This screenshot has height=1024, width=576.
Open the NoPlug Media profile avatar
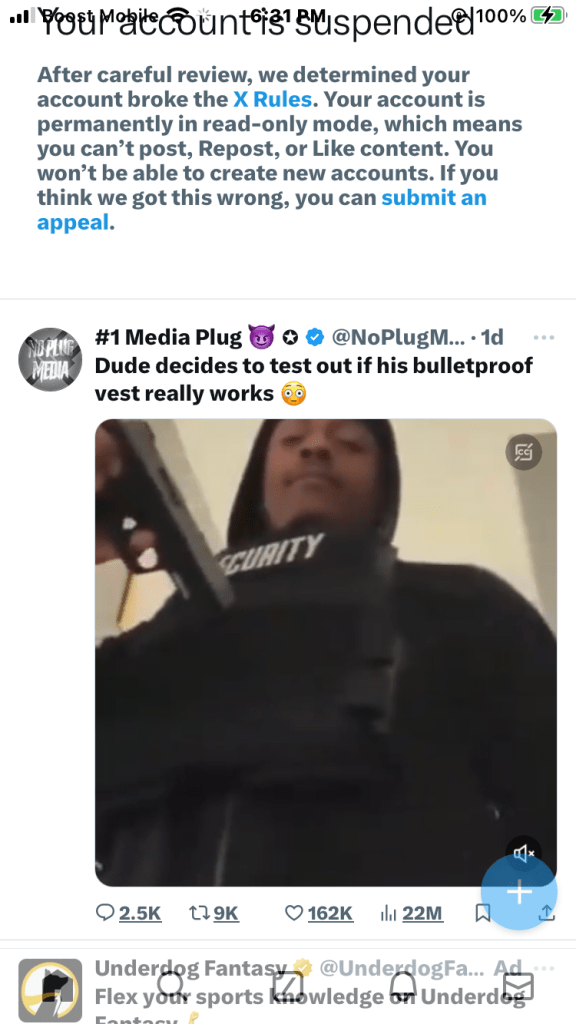pyautogui.click(x=50, y=359)
